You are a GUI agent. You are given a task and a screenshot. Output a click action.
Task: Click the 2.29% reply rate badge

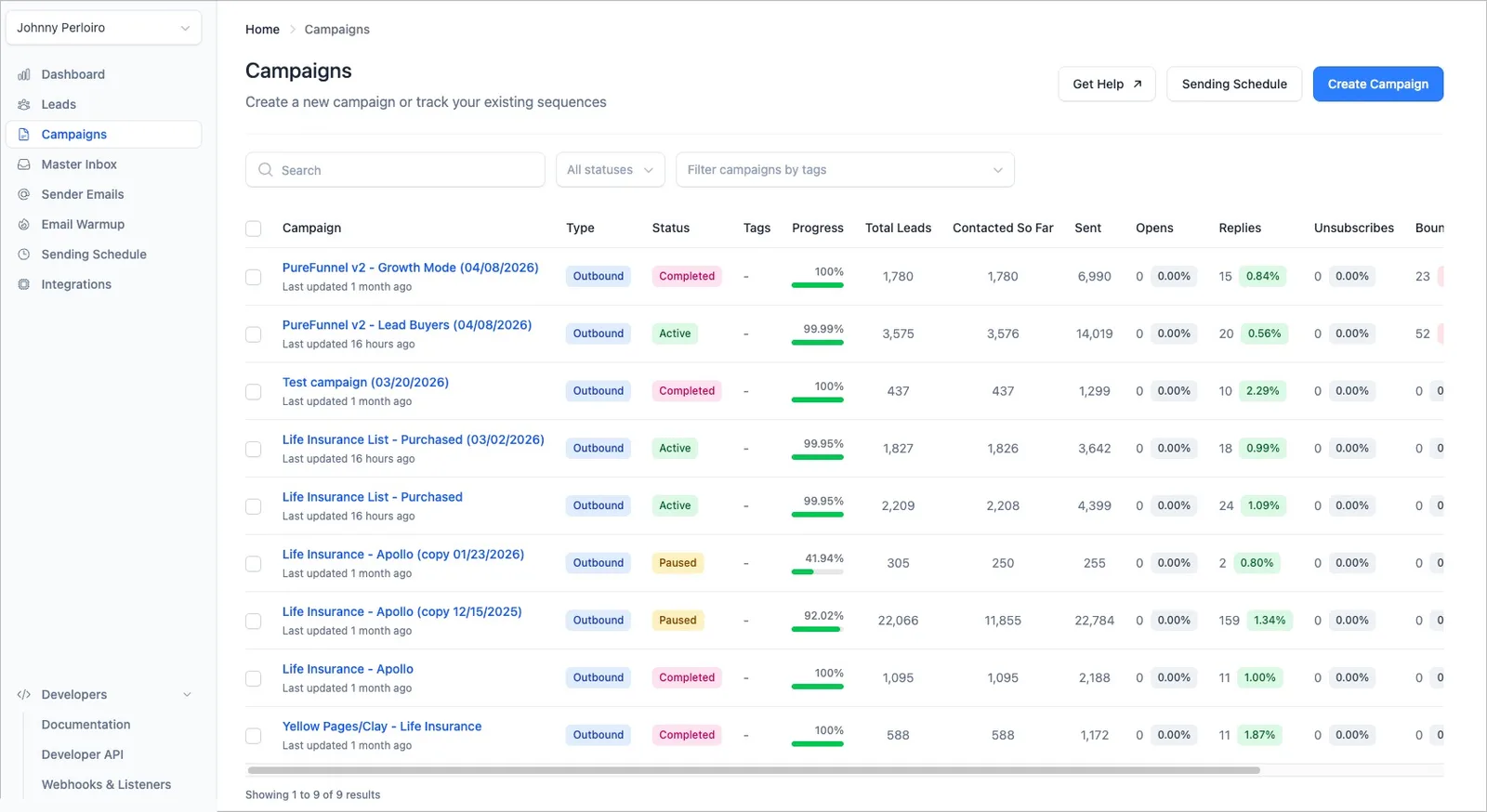[1262, 391]
